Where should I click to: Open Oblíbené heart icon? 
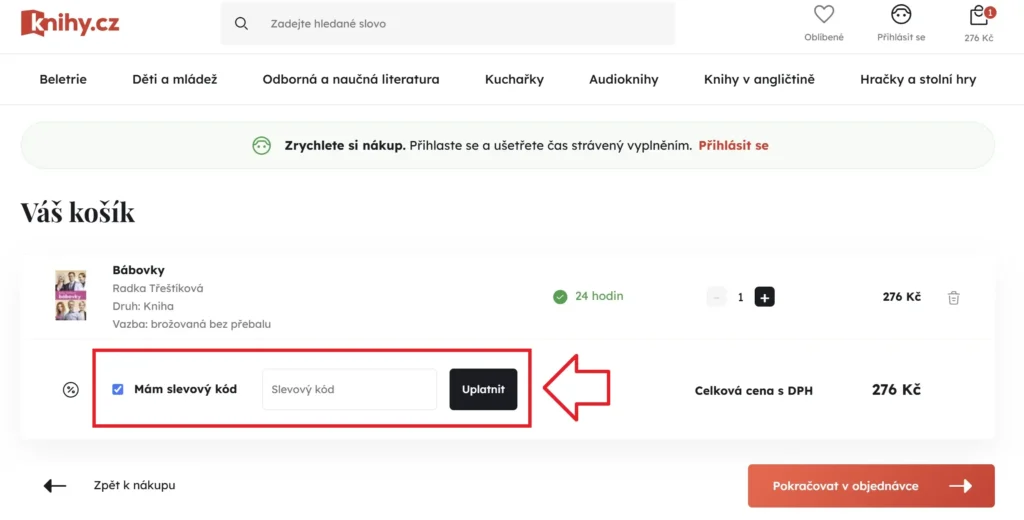pyautogui.click(x=824, y=14)
